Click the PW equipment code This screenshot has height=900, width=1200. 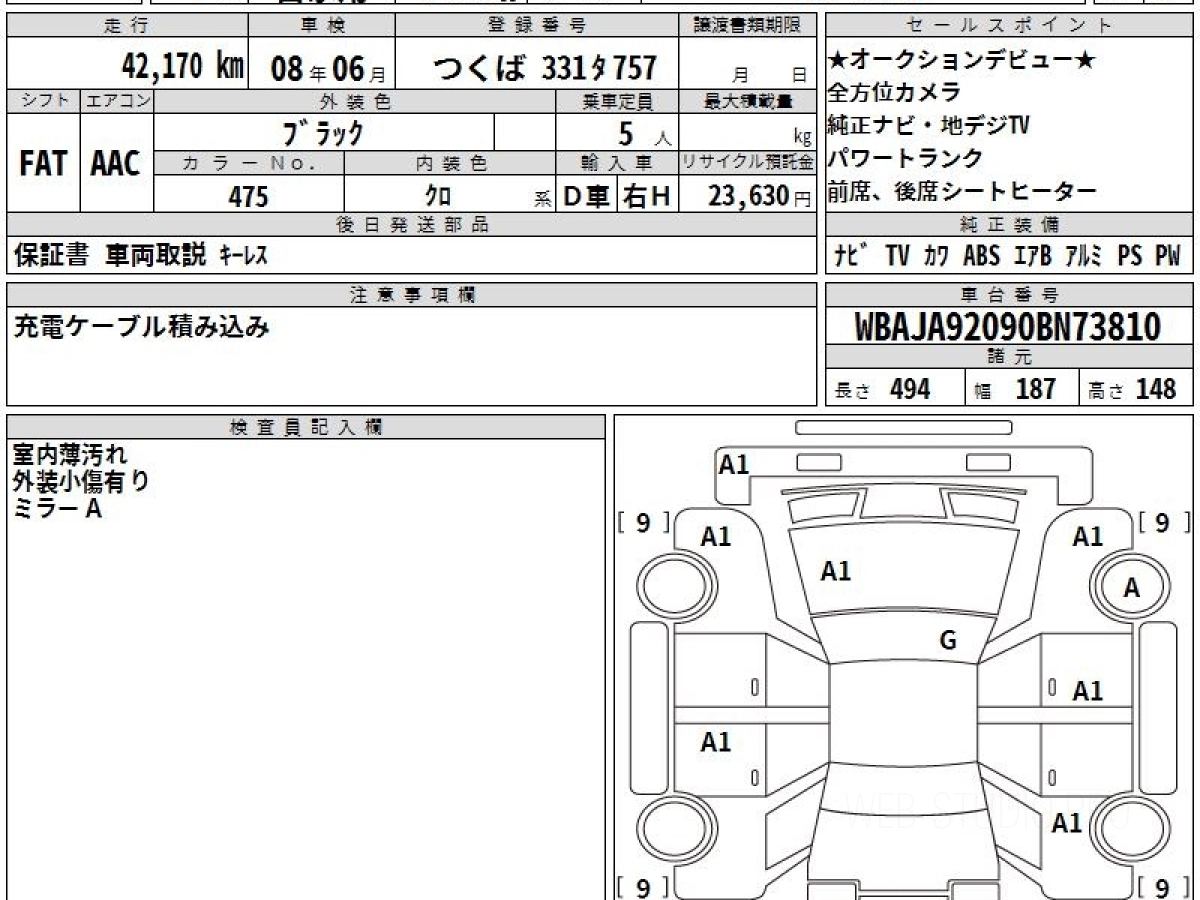coord(1168,256)
